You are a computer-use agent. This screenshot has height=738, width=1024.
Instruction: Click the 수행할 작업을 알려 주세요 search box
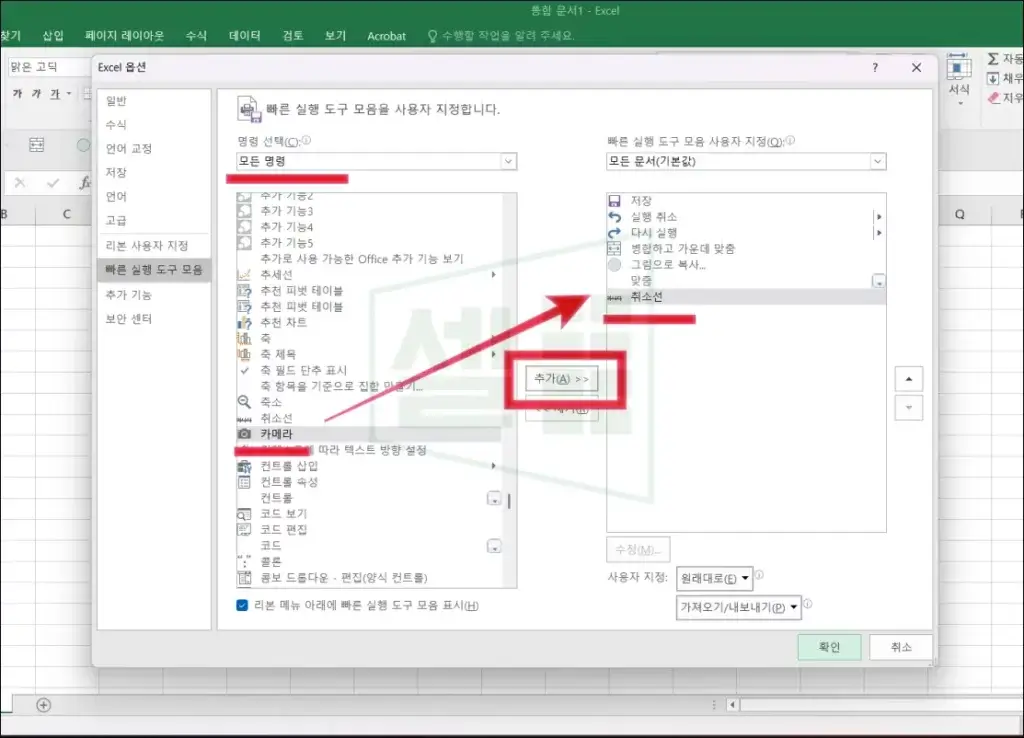[x=502, y=35]
